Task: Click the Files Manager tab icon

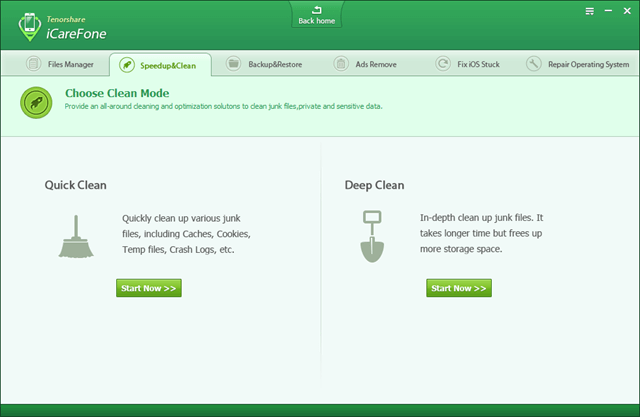Action: pyautogui.click(x=33, y=64)
